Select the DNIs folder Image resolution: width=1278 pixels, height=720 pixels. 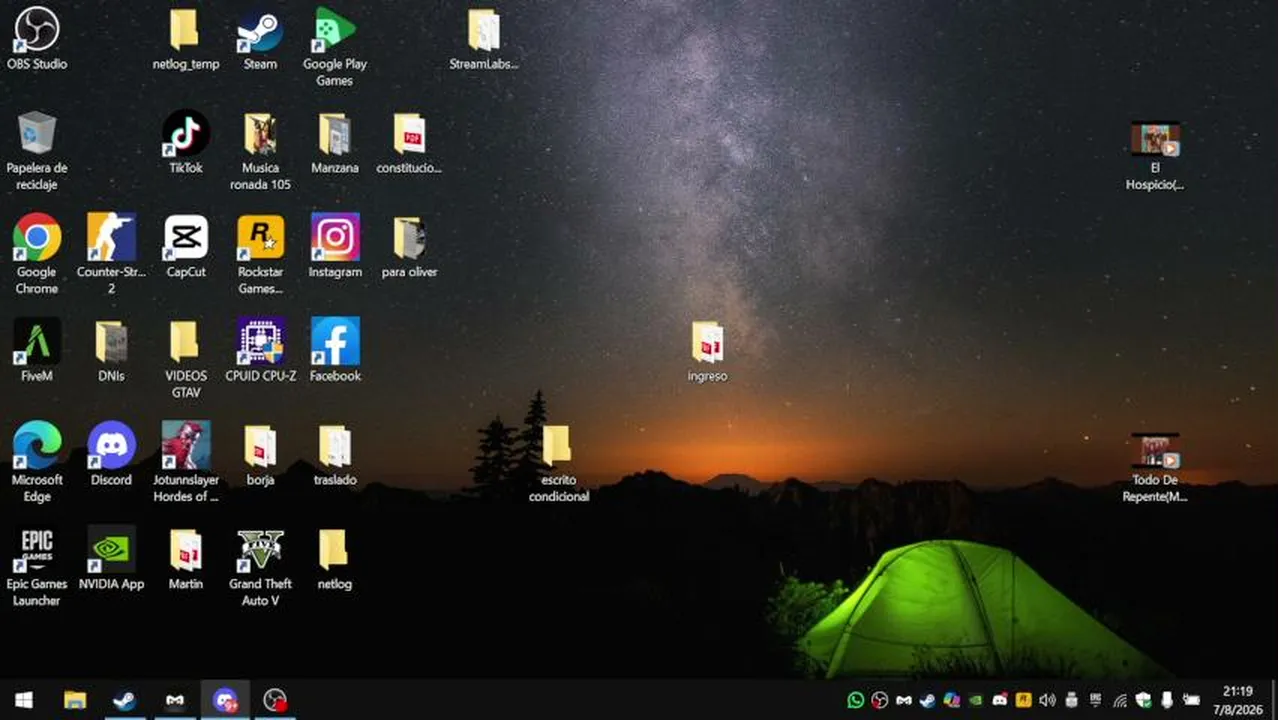tap(111, 351)
